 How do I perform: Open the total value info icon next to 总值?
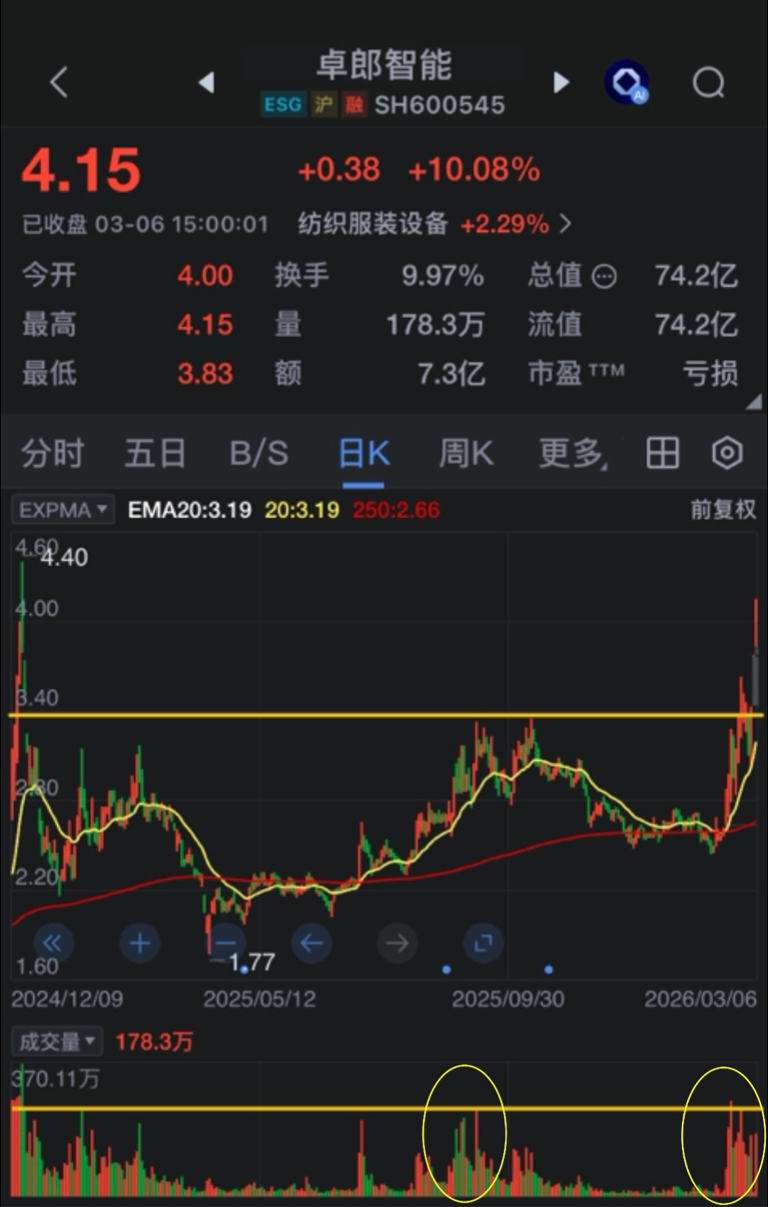(604, 276)
